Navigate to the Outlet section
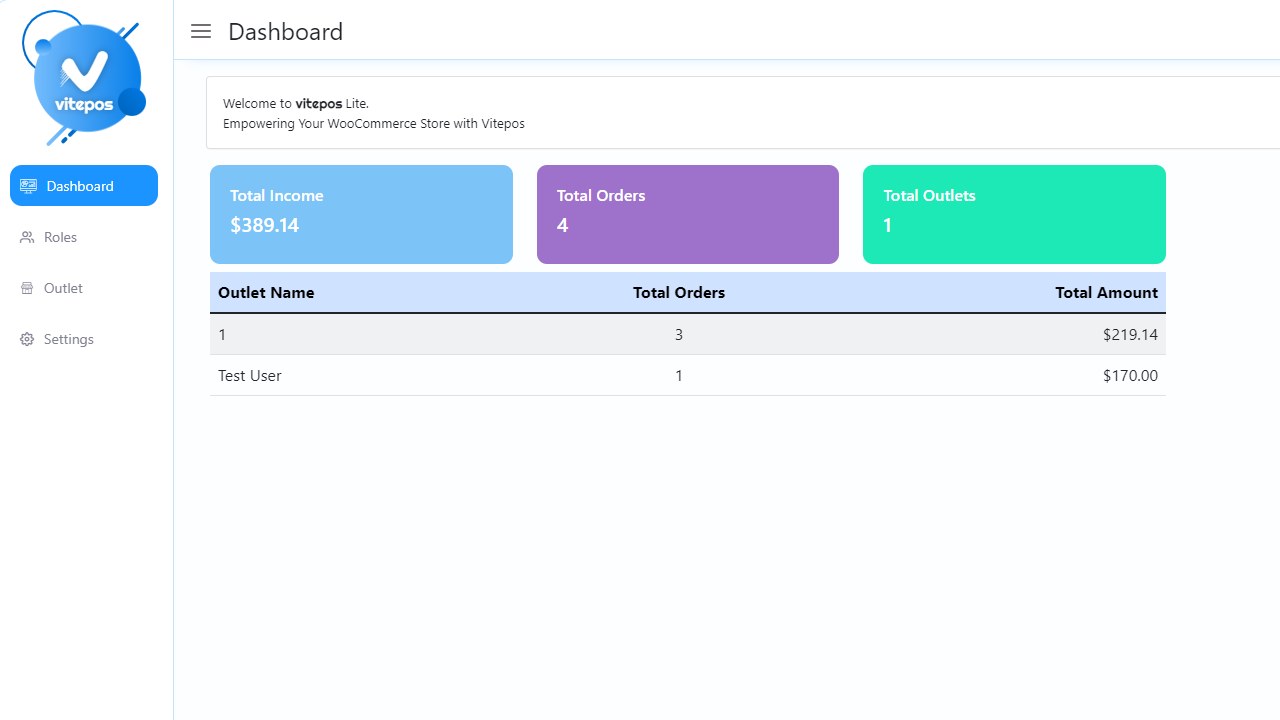Image resolution: width=1280 pixels, height=720 pixels. click(x=64, y=288)
